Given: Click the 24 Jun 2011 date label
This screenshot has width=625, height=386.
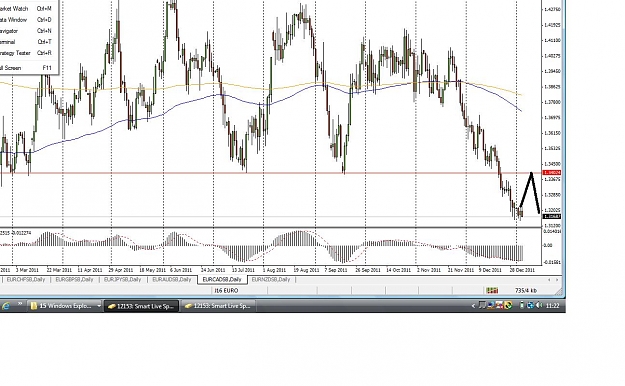Looking at the screenshot, I should click(213, 270).
